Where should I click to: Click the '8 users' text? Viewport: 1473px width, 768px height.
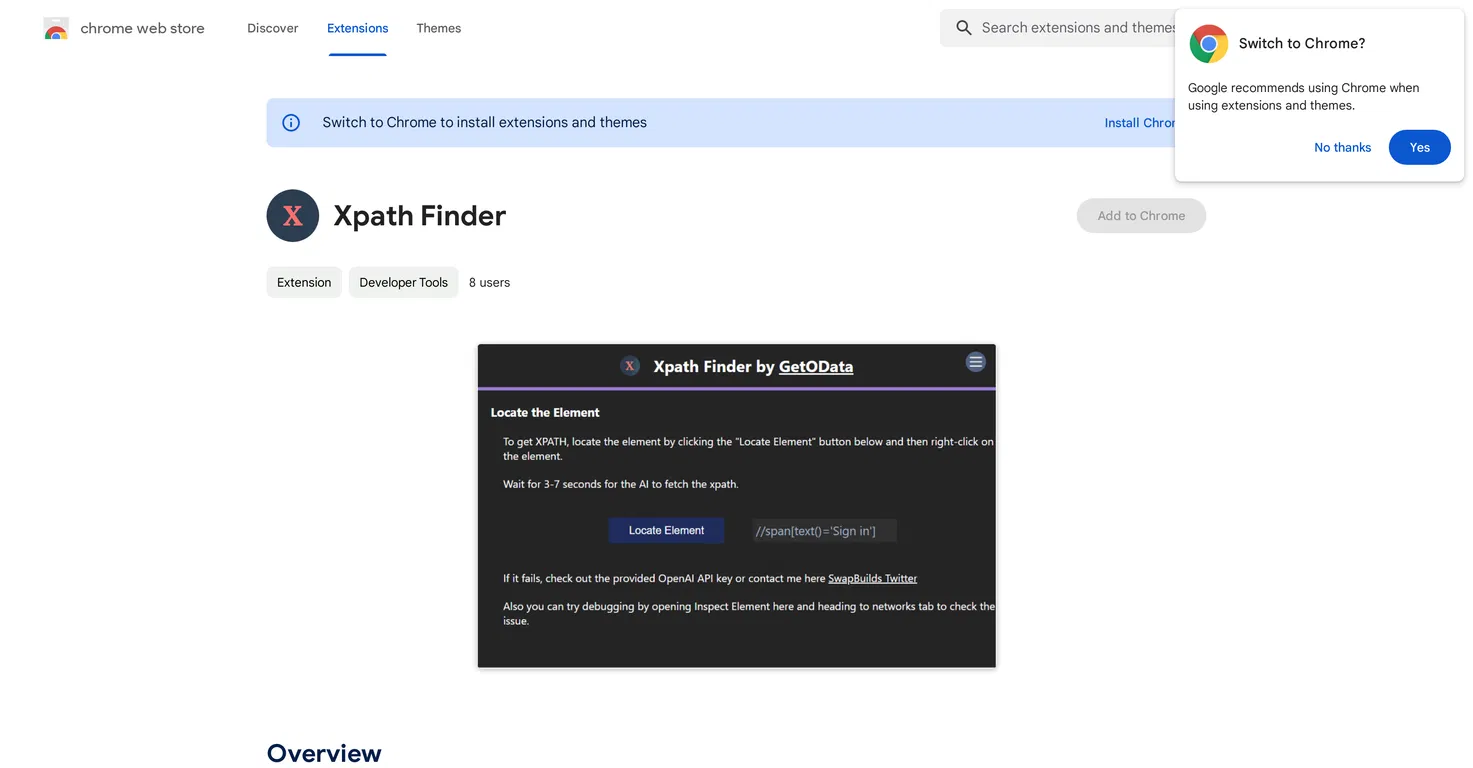click(489, 283)
